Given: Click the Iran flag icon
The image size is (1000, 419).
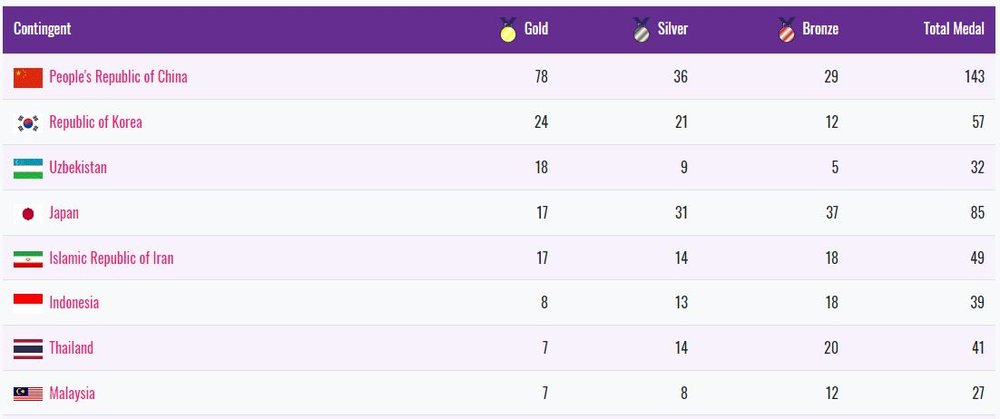Looking at the screenshot, I should [28, 259].
